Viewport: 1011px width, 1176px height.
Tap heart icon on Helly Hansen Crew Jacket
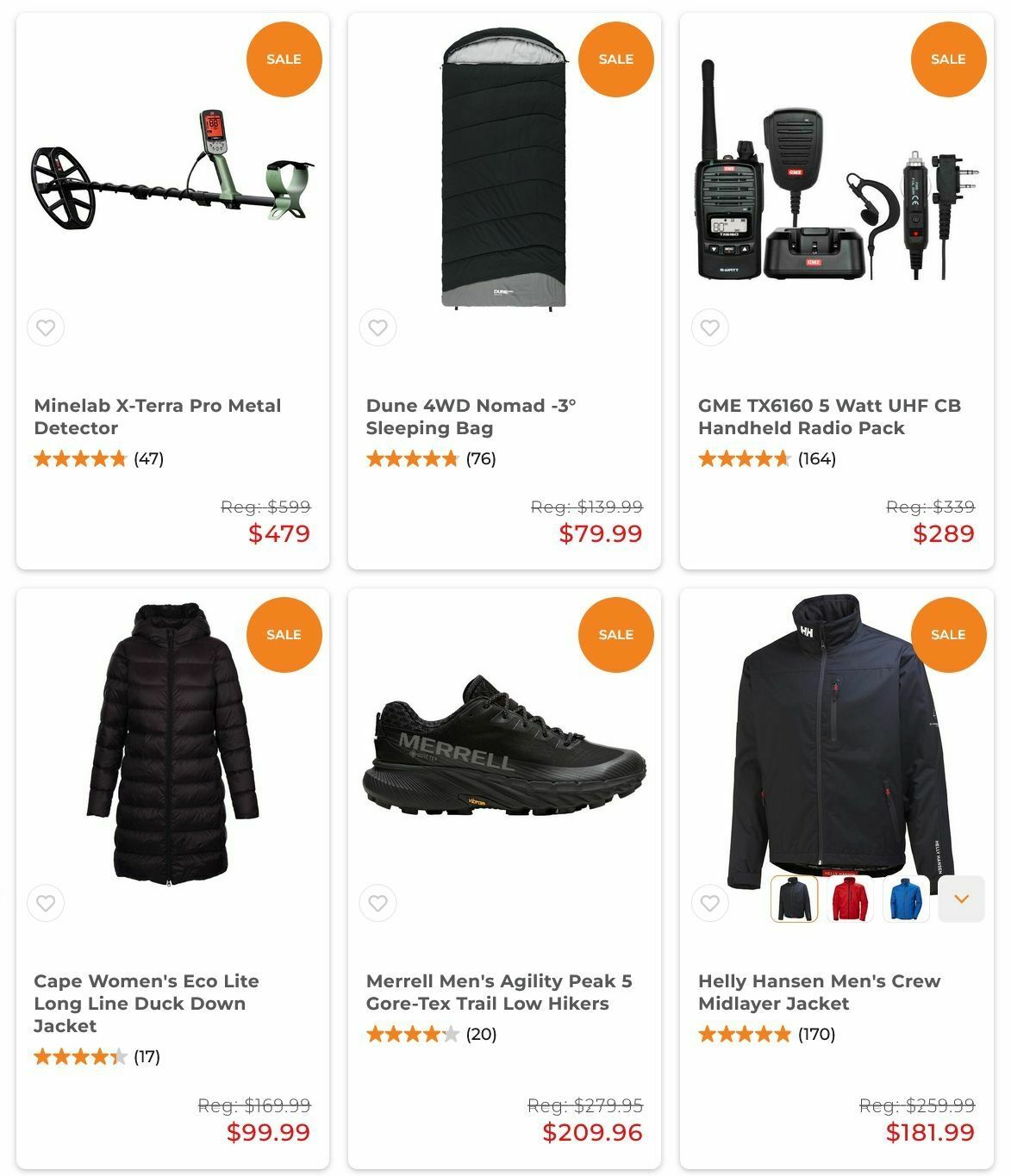click(x=710, y=903)
